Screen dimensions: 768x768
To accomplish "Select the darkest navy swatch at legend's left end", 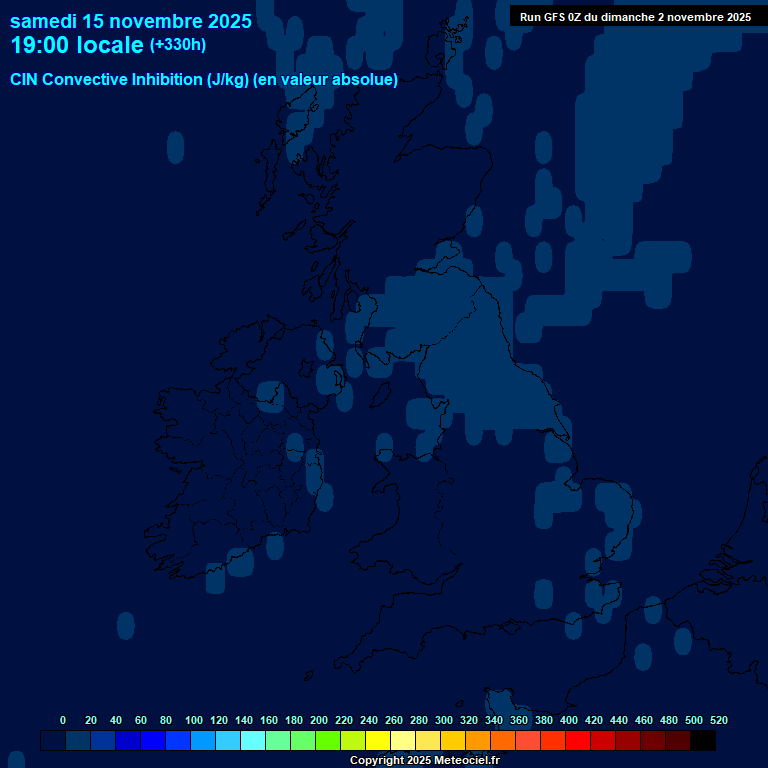I will 53,741.
